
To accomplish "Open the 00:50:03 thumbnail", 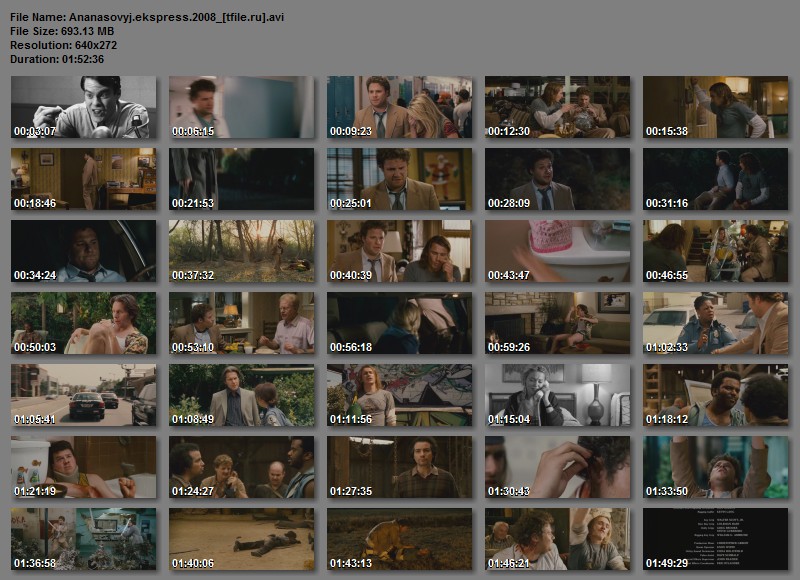I will click(84, 323).
